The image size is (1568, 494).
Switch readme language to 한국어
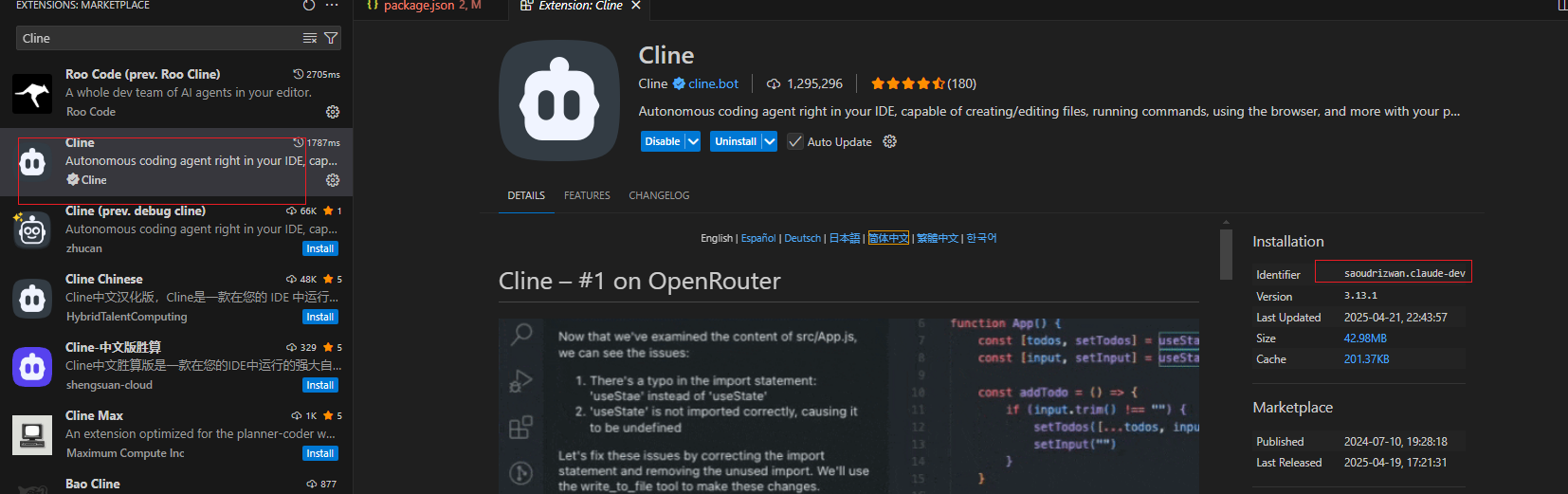[x=981, y=238]
